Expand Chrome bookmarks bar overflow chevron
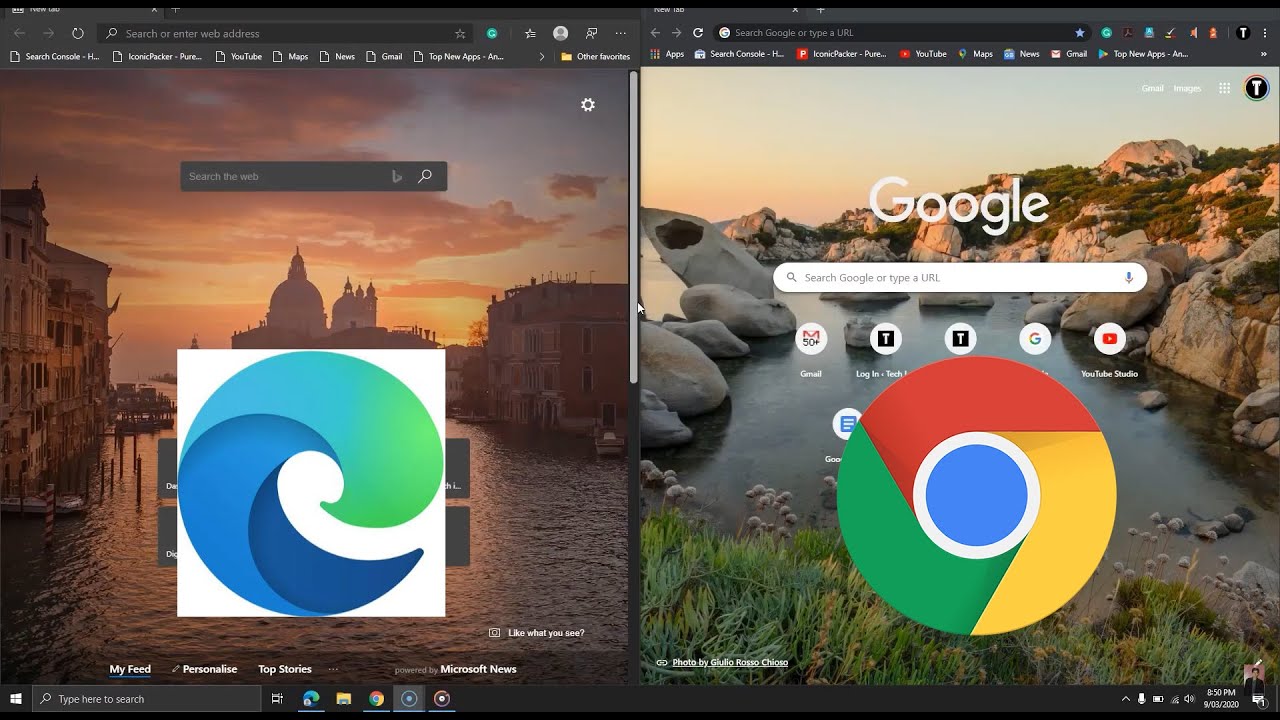Viewport: 1280px width, 720px height. 1264,54
